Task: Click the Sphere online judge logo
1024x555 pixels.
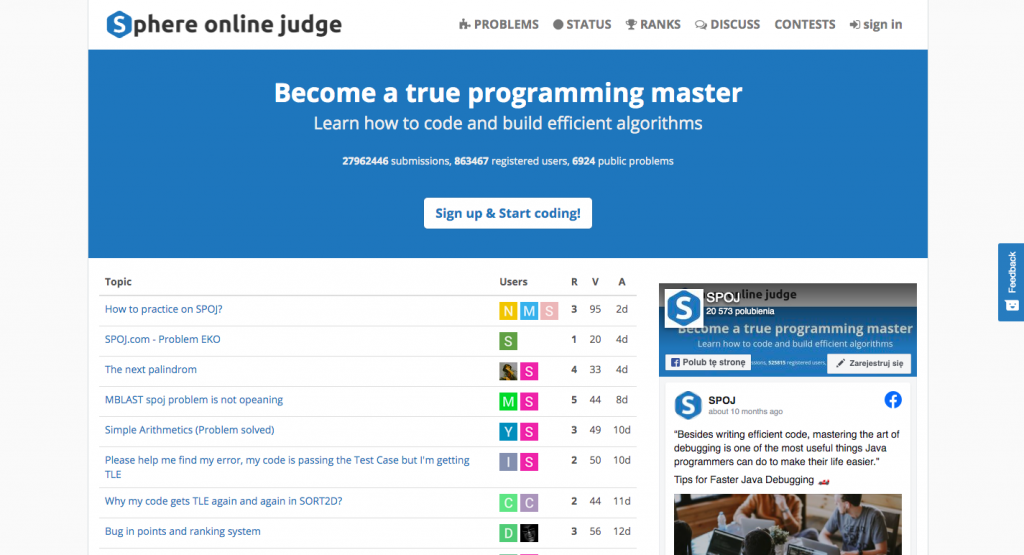Action: coord(224,24)
